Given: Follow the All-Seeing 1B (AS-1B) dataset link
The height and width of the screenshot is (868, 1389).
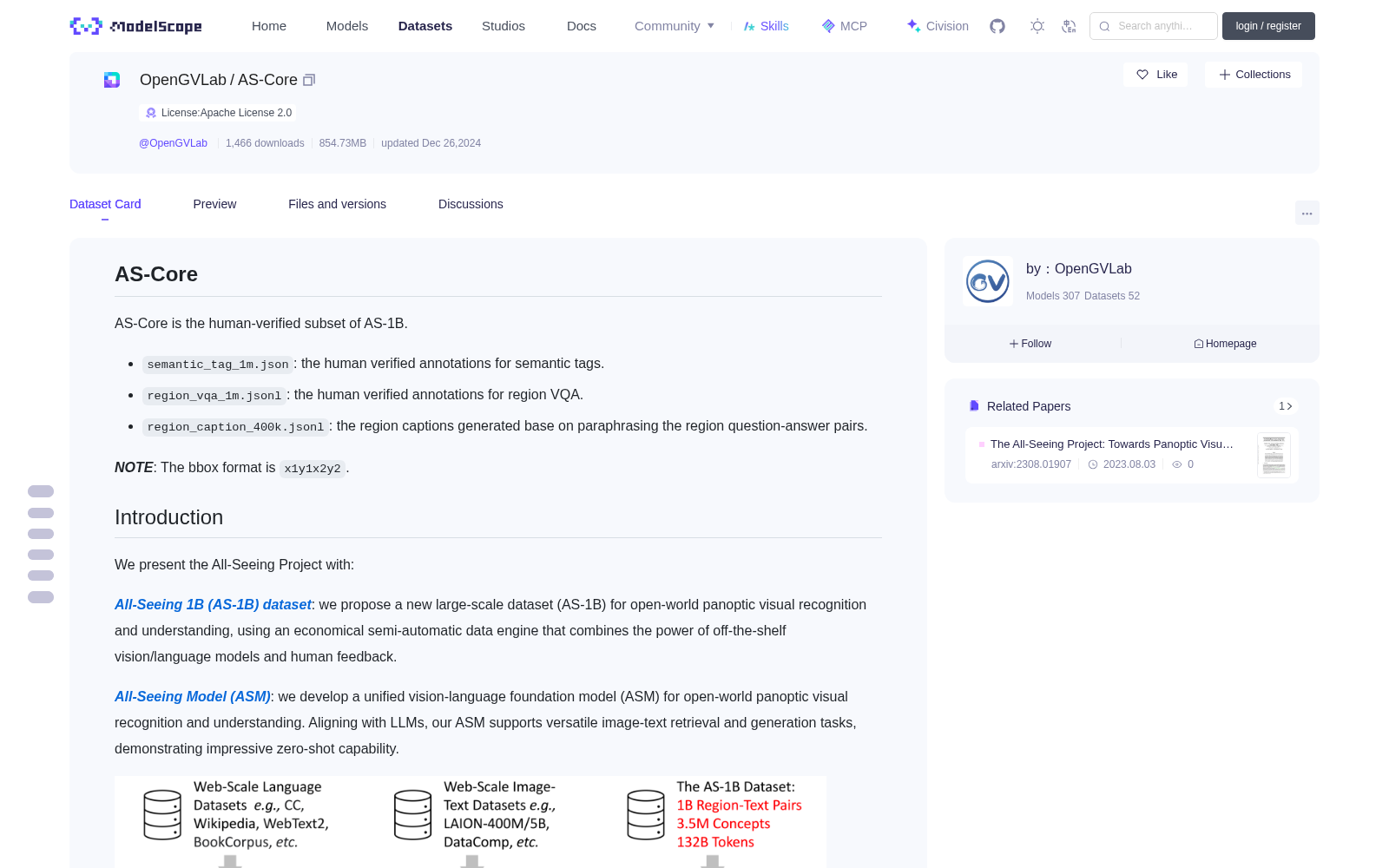Looking at the screenshot, I should point(213,605).
